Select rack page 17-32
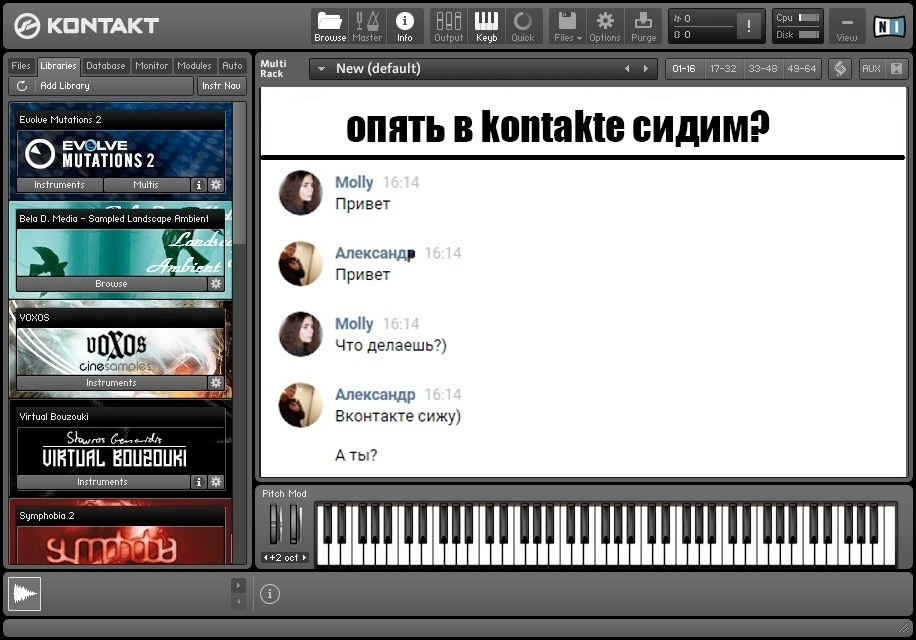Screen dimensions: 916x640 click(x=723, y=69)
